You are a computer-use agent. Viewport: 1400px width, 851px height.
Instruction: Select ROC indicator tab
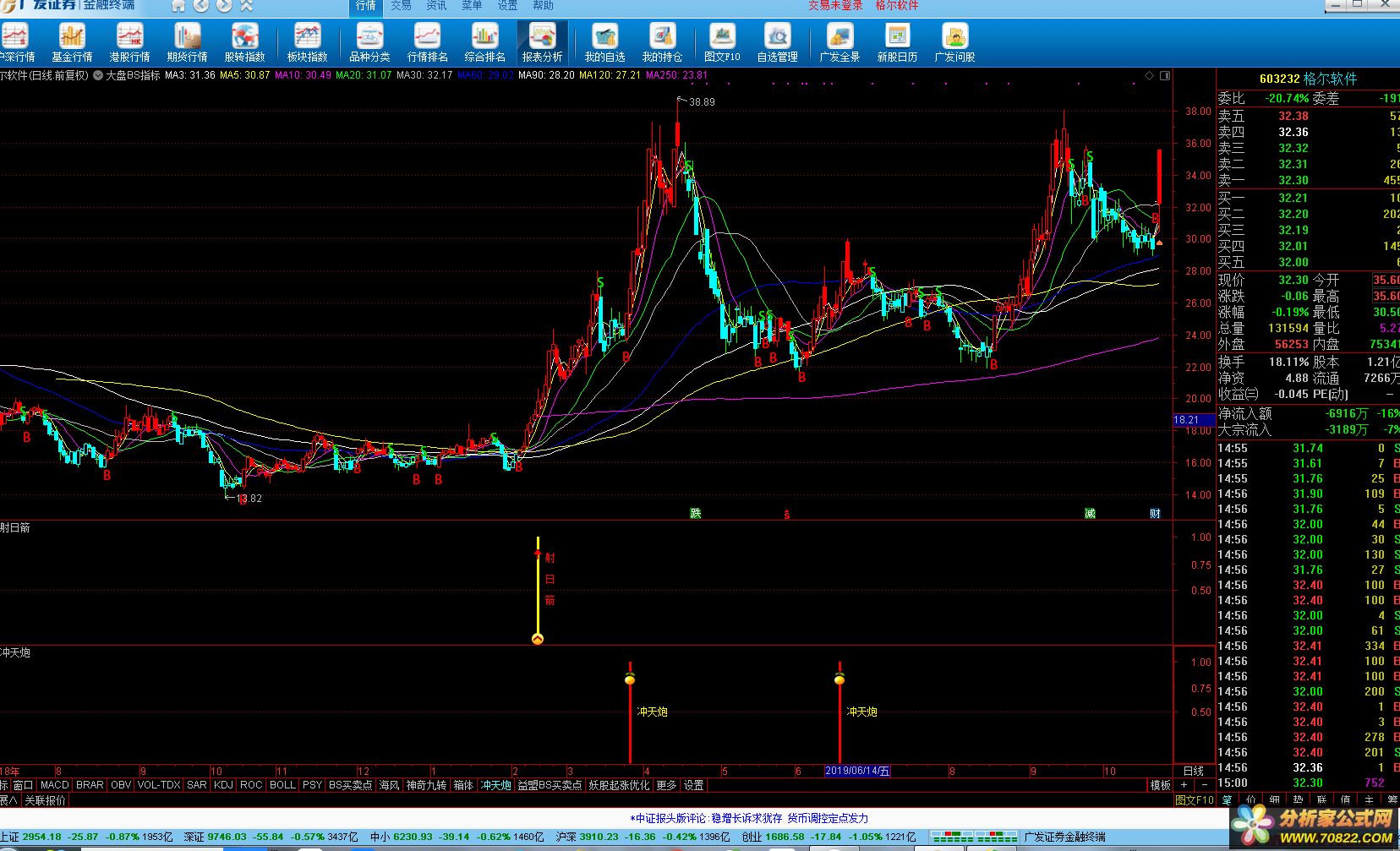(x=251, y=785)
